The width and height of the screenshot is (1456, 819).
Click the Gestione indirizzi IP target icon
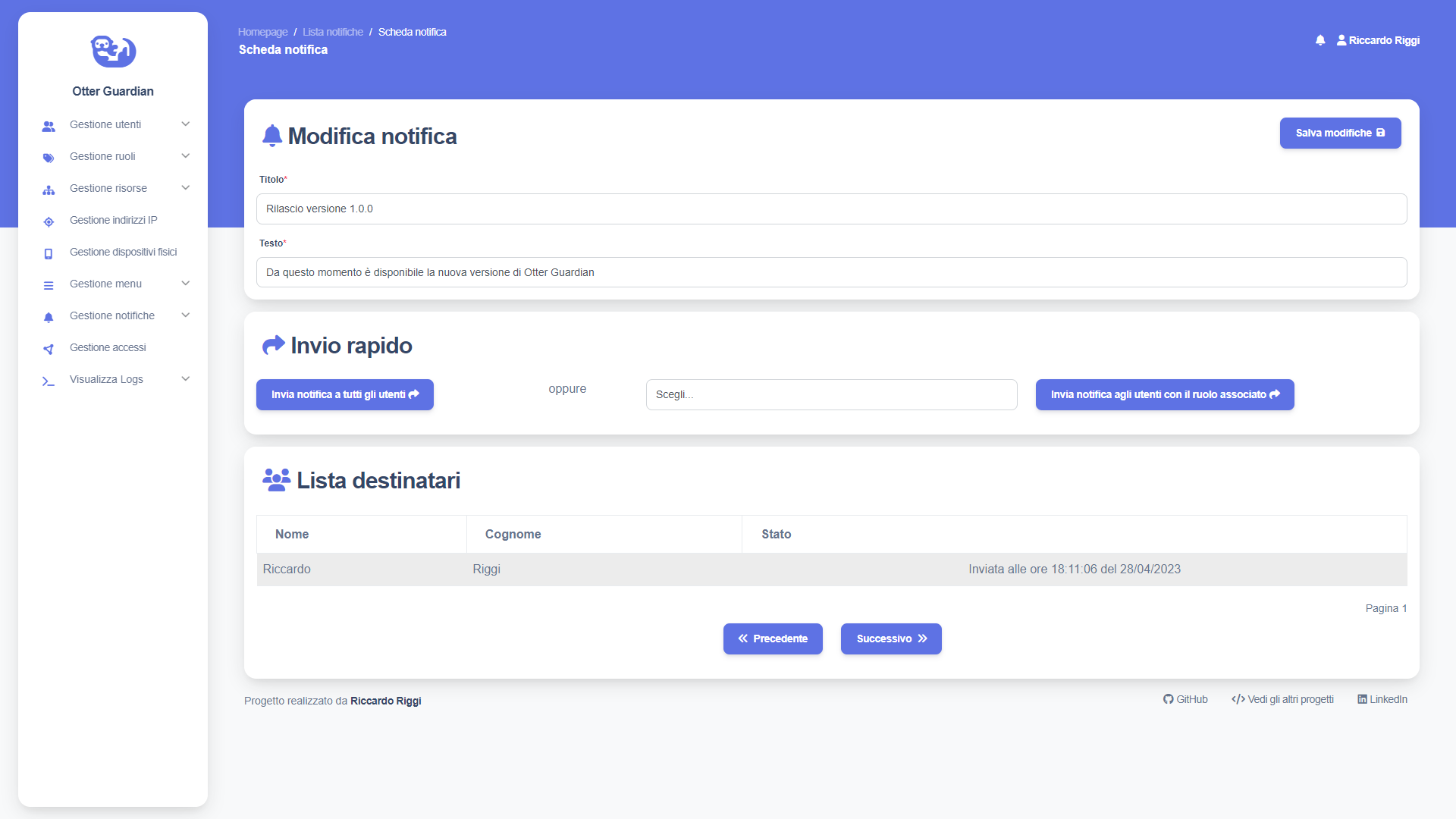[x=49, y=221]
